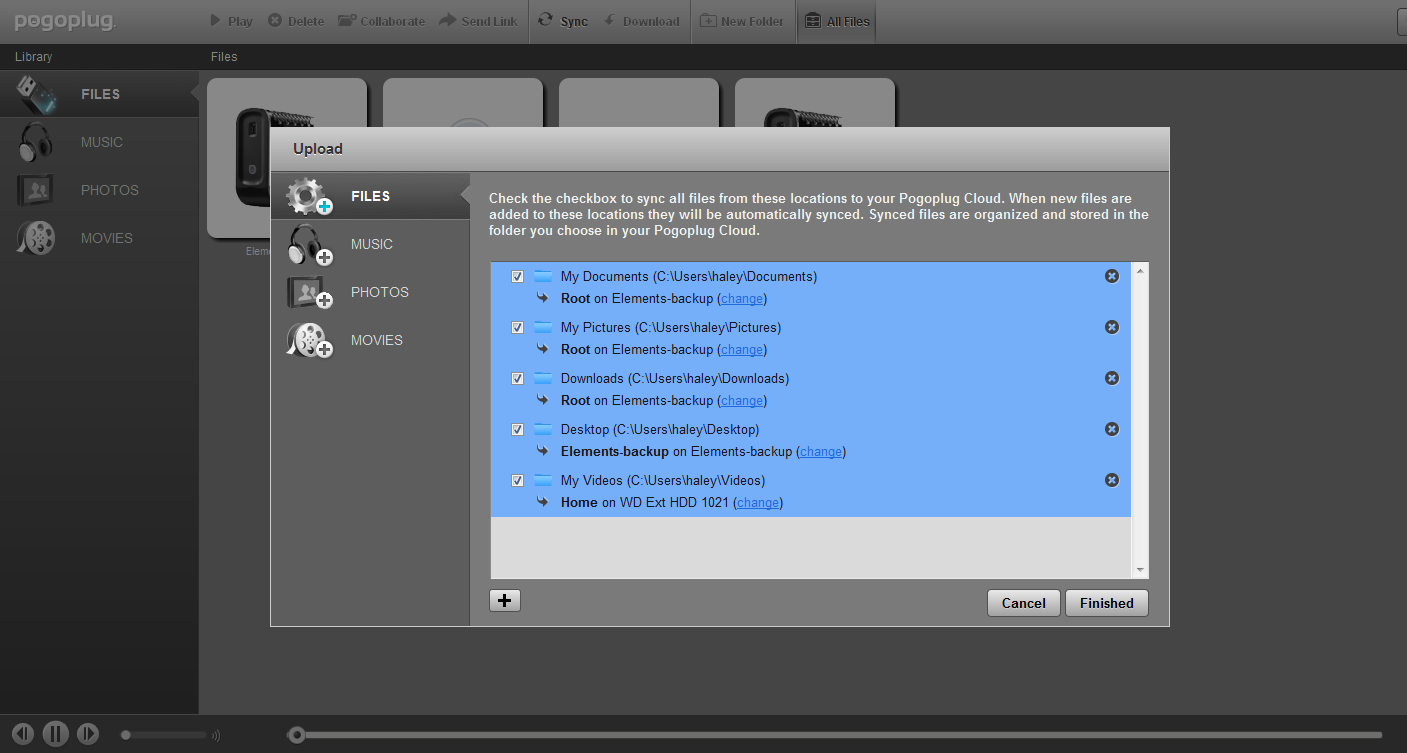Select FILES in the Library sidebar
The image size is (1407, 753).
pos(99,94)
